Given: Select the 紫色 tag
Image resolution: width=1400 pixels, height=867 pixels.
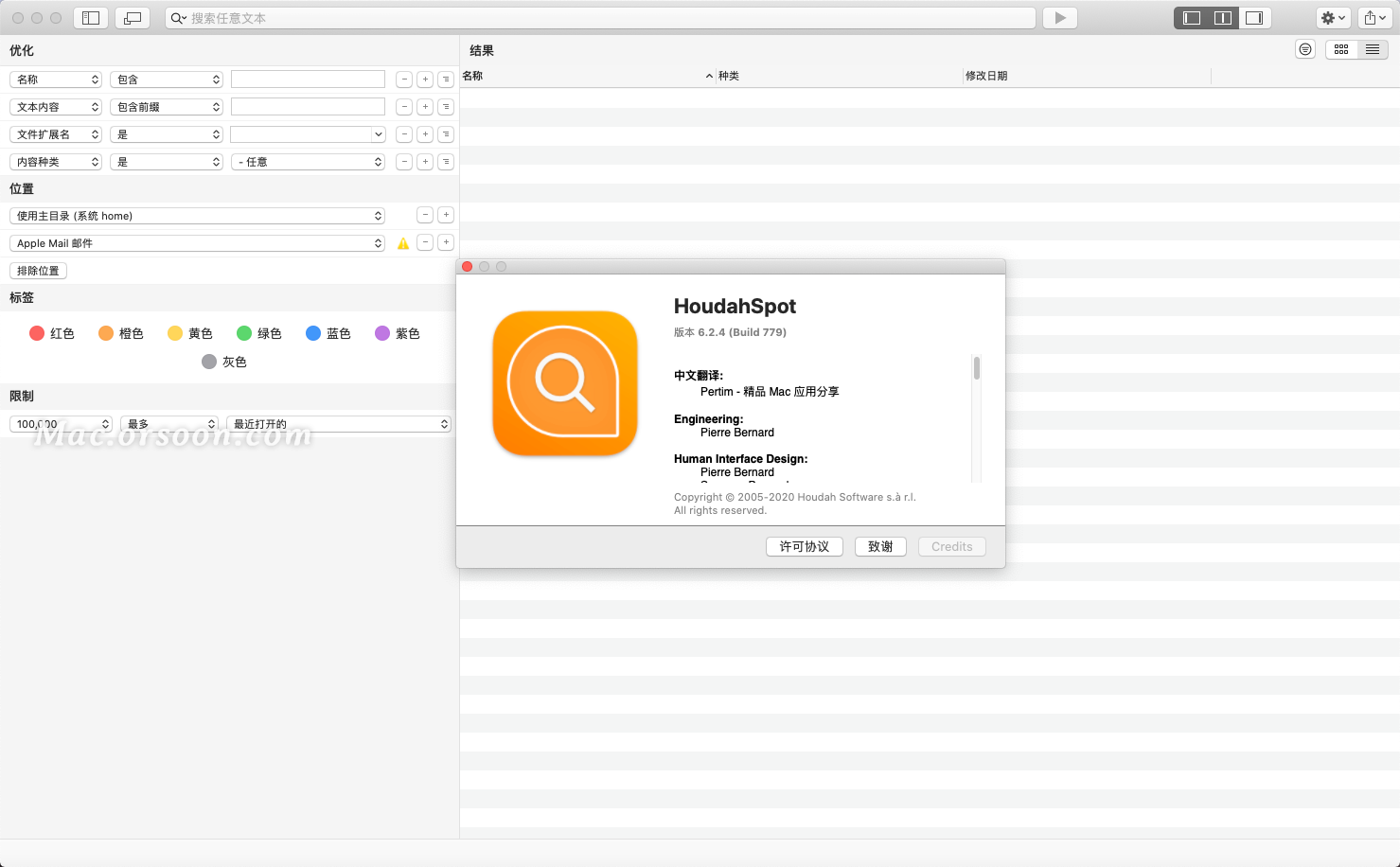Looking at the screenshot, I should click(x=398, y=333).
